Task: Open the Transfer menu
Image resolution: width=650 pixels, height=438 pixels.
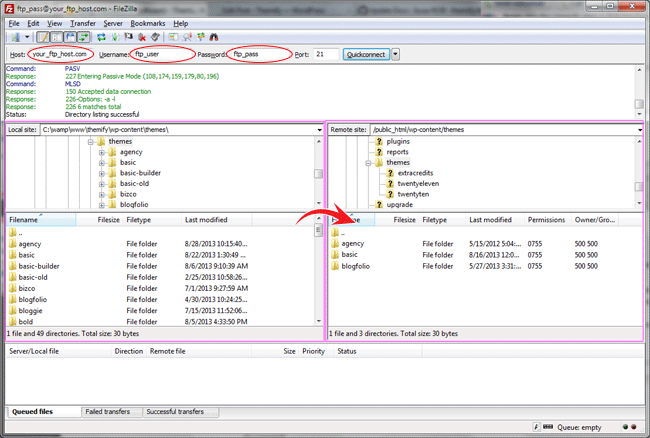Action: [83, 24]
